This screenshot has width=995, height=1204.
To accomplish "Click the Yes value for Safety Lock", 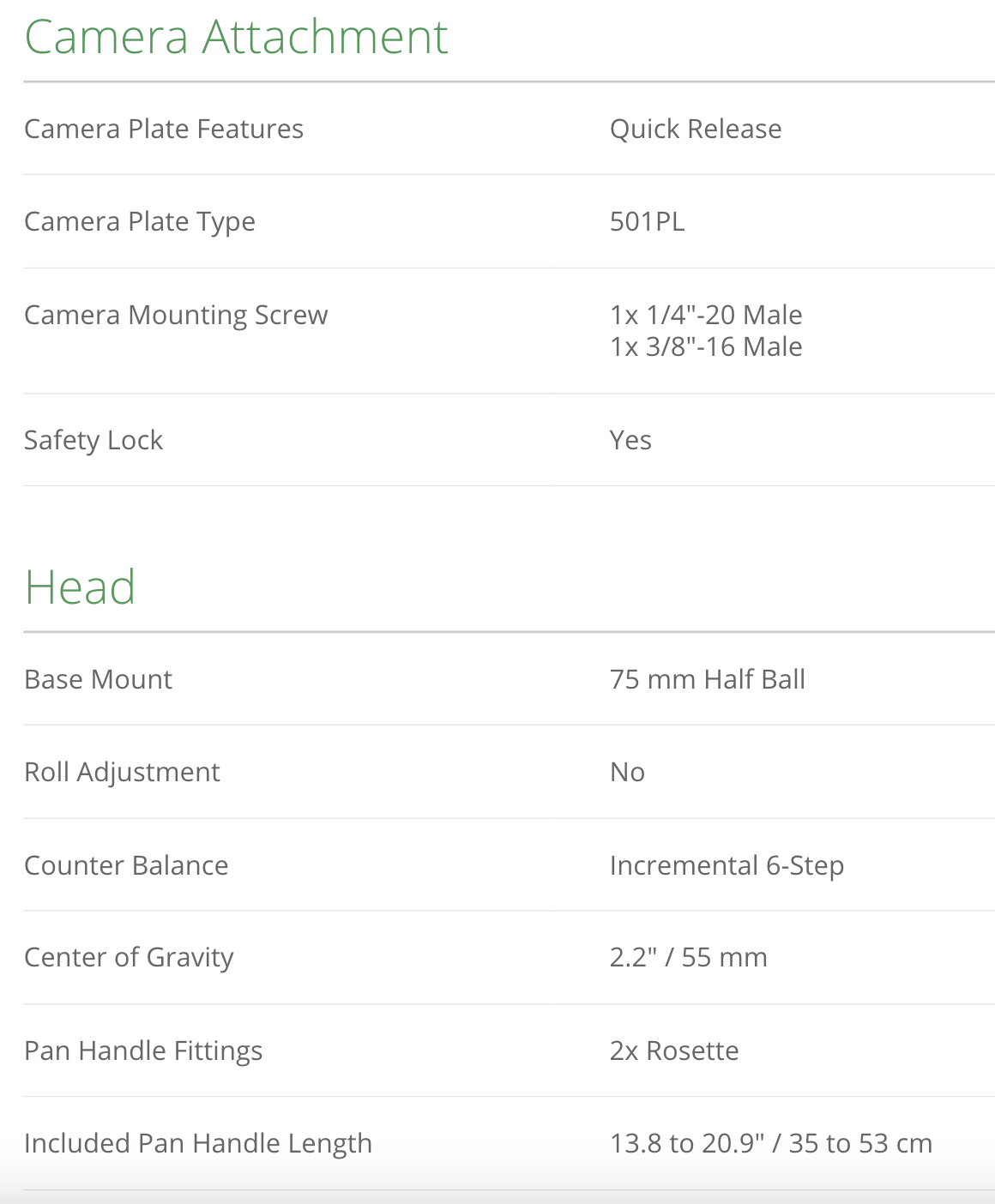I will point(630,440).
